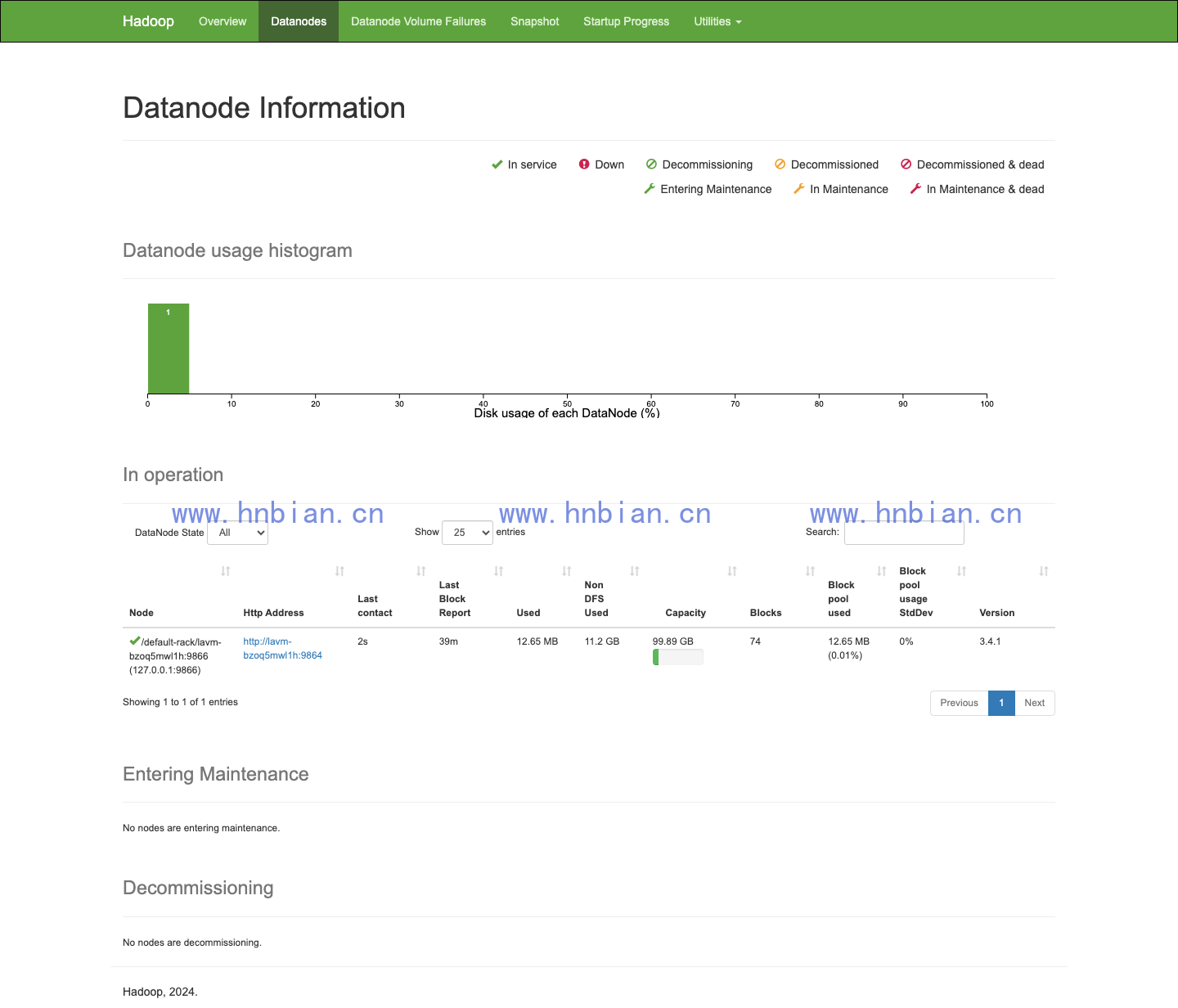This screenshot has width=1178, height=1008.
Task: Click the red Decommissioned & dead legend icon
Action: point(906,164)
